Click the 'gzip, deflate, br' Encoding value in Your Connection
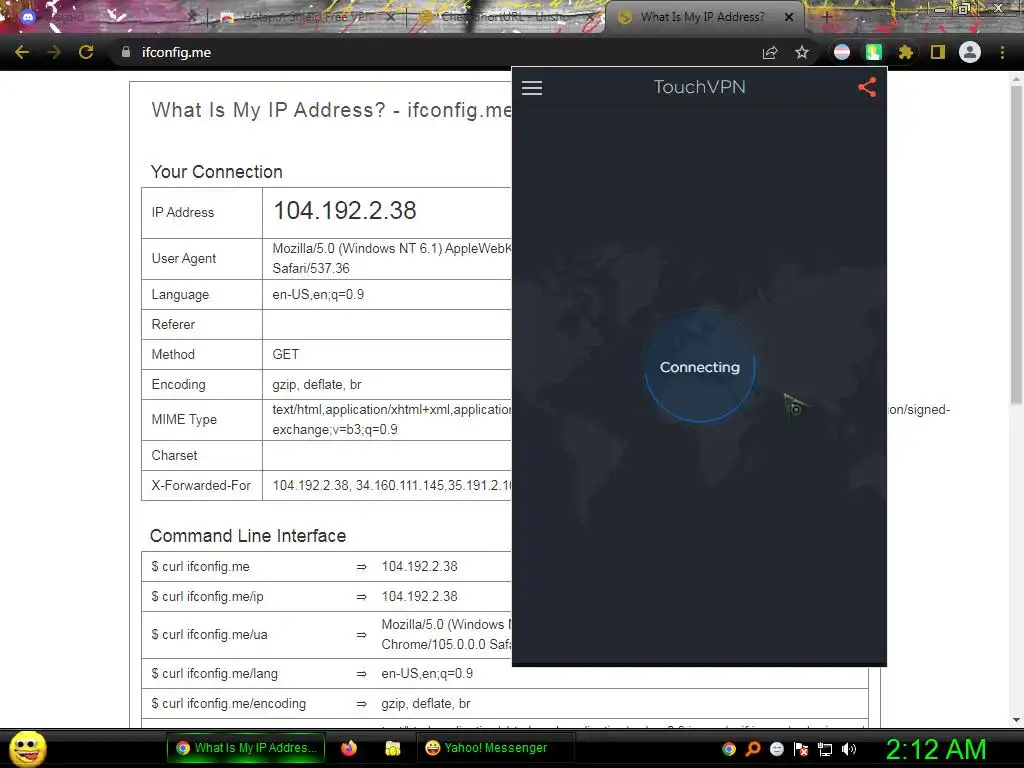This screenshot has height=768, width=1024. click(317, 385)
